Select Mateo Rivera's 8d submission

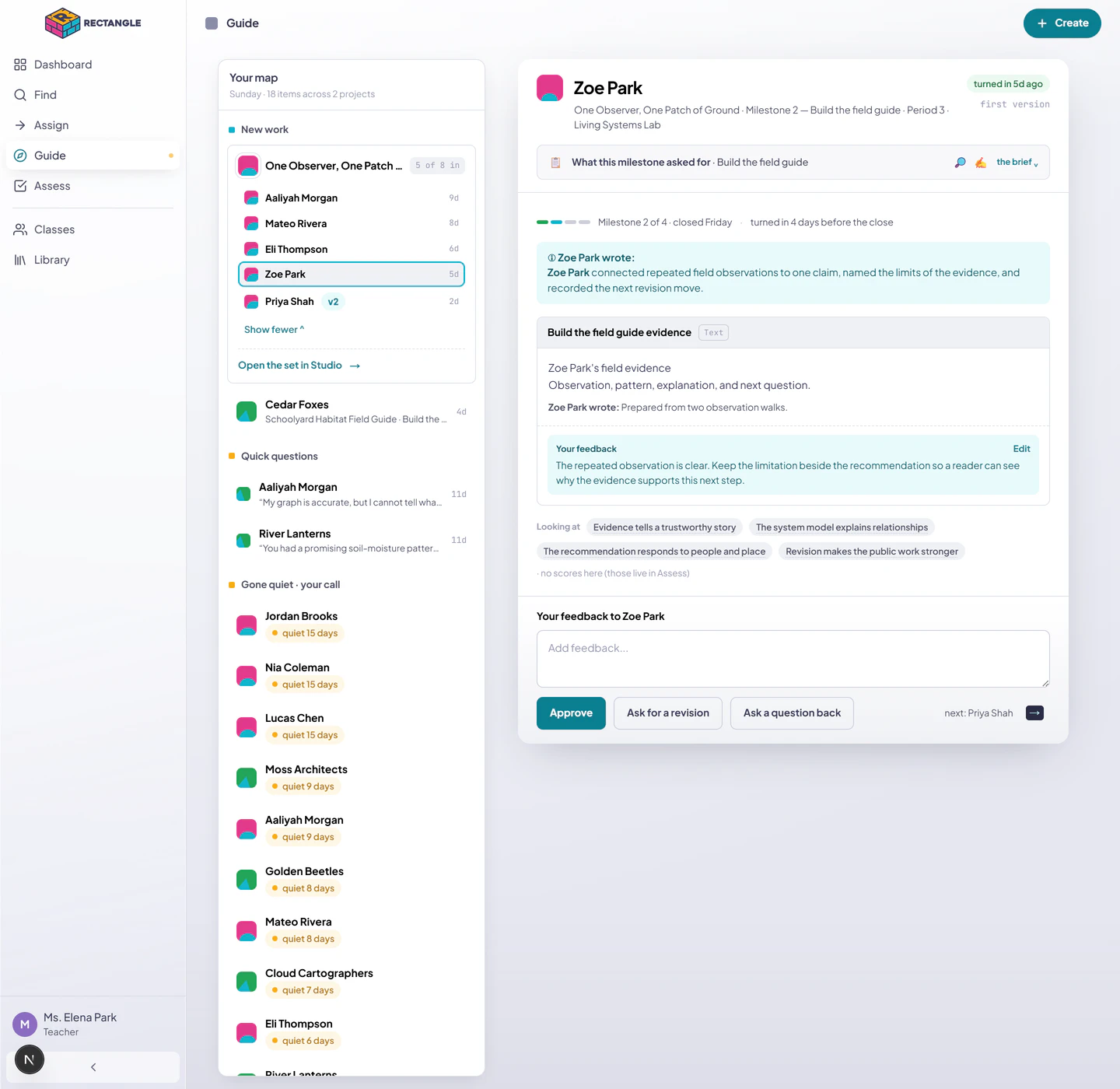pos(352,224)
